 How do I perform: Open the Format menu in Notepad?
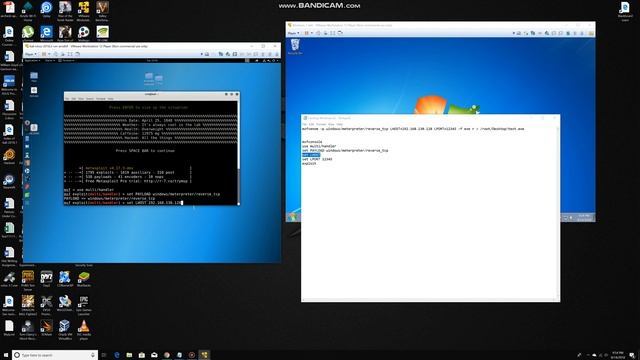tap(321, 124)
